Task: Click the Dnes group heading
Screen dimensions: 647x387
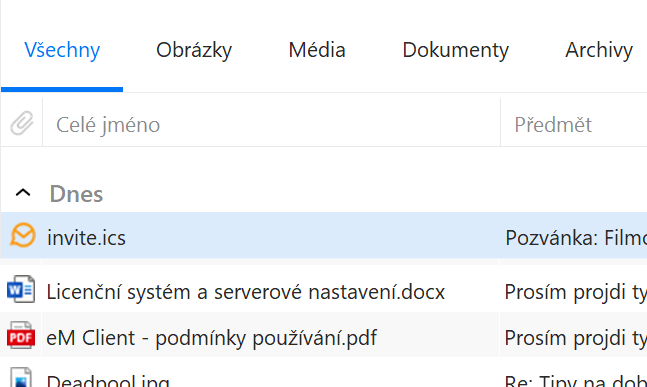Action: [x=76, y=194]
